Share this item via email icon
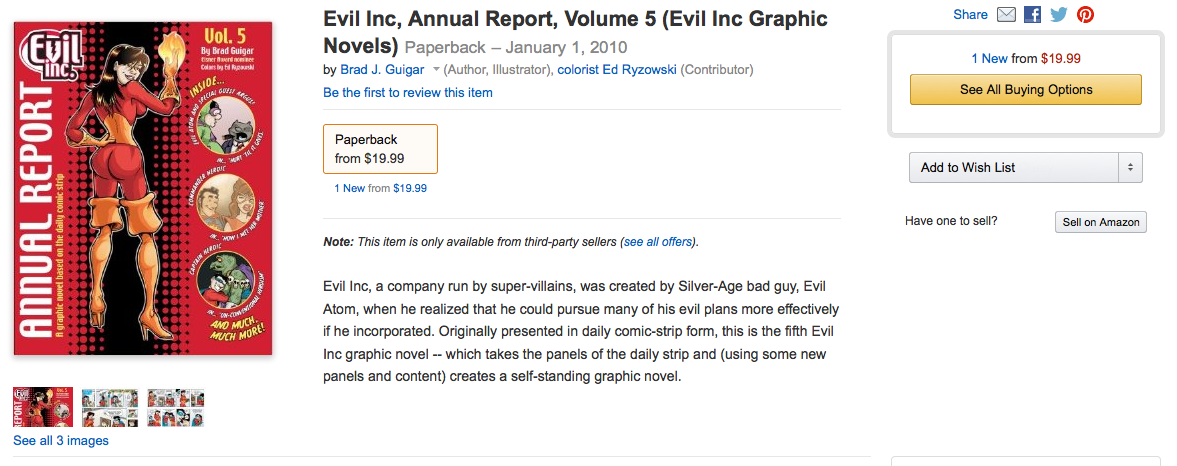This screenshot has height=466, width=1177. click(1007, 14)
